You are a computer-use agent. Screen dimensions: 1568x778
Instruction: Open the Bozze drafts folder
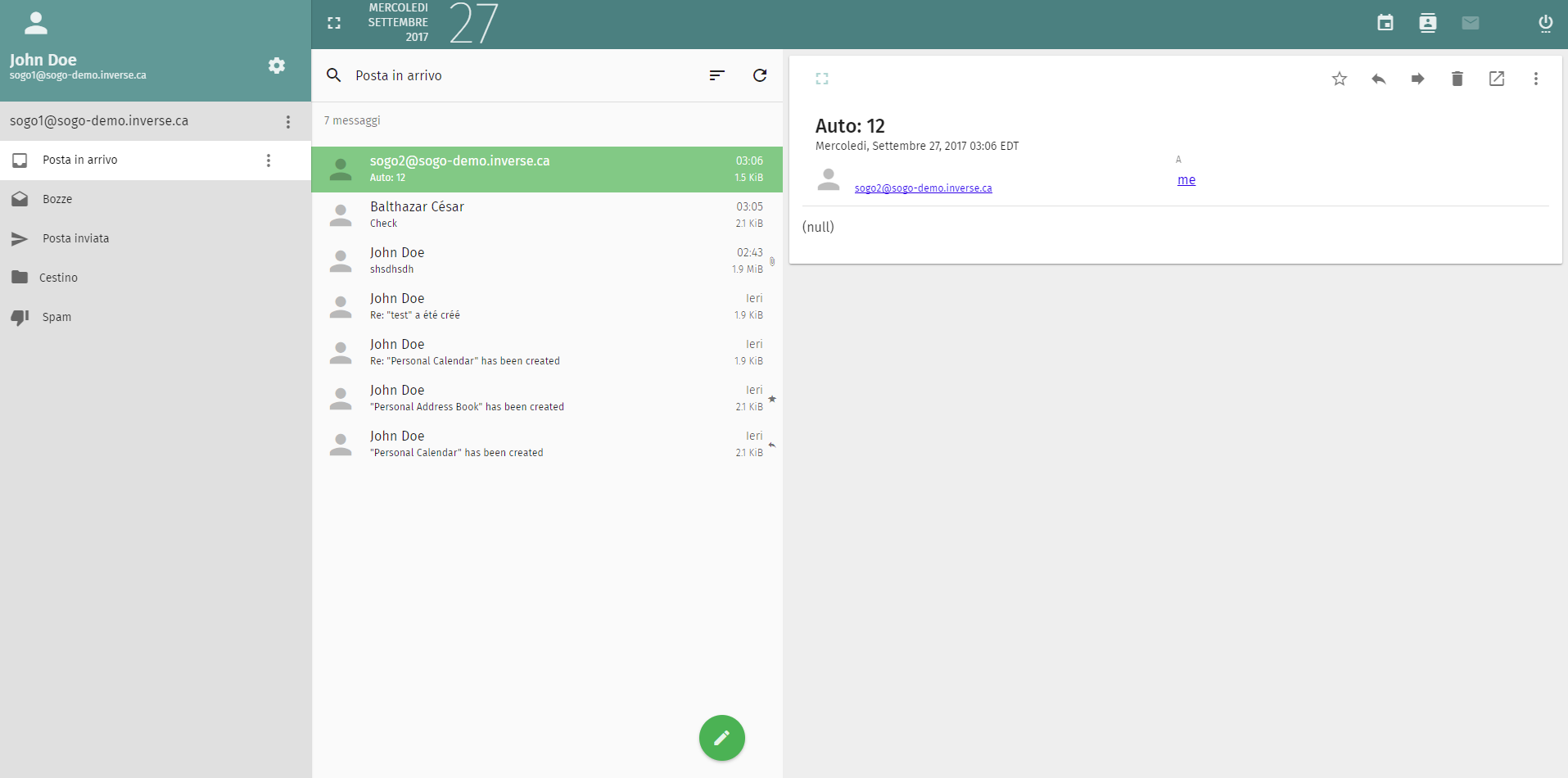[x=156, y=200]
